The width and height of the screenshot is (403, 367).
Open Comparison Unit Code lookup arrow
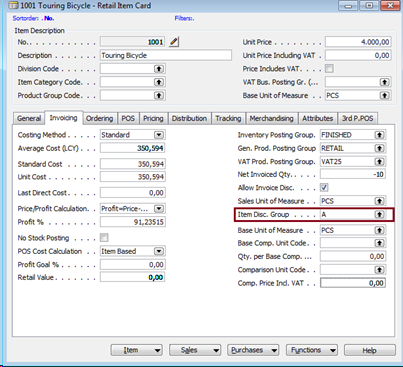click(x=379, y=270)
